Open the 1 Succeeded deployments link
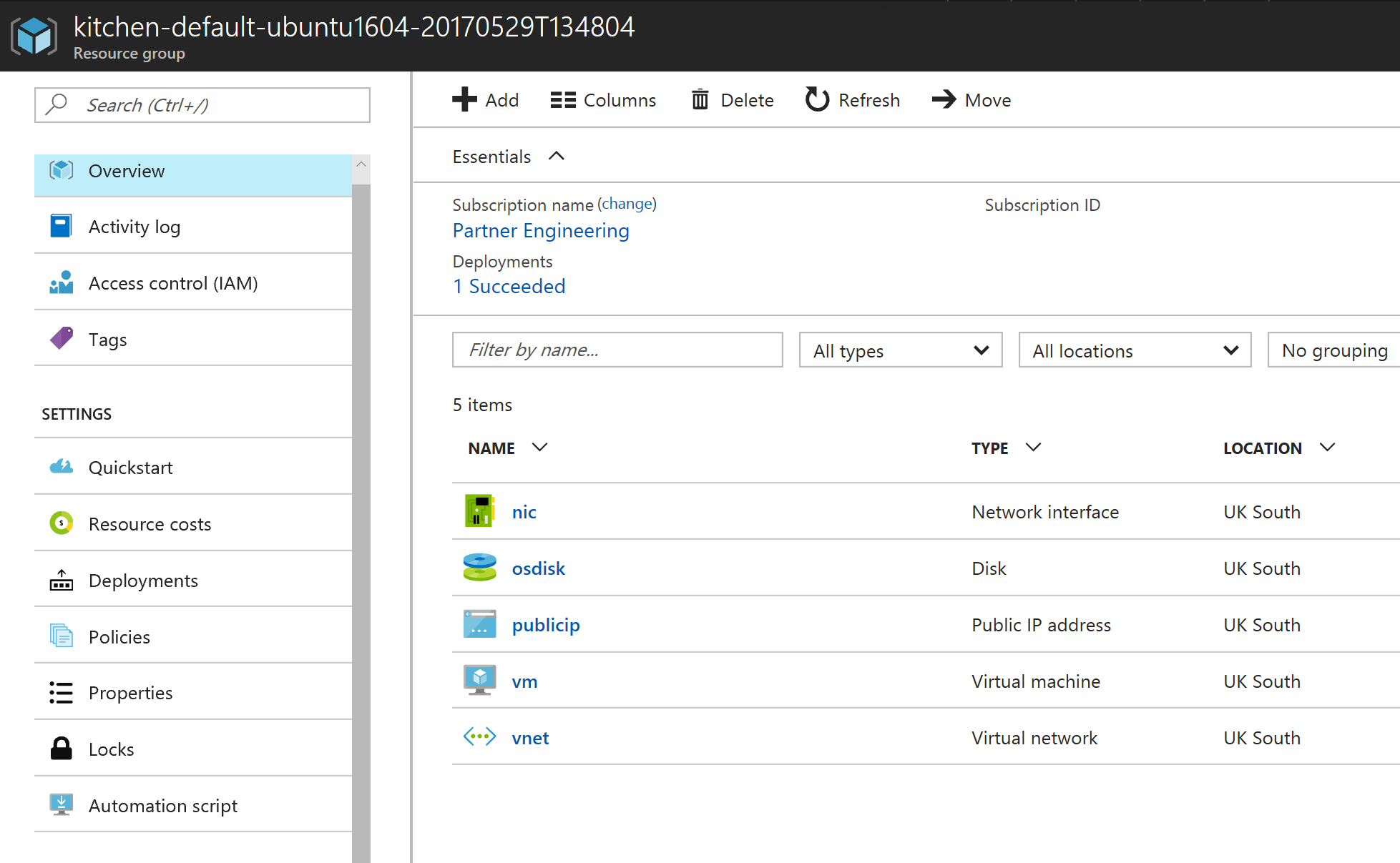Screen dimensions: 1400x863 pos(509,287)
